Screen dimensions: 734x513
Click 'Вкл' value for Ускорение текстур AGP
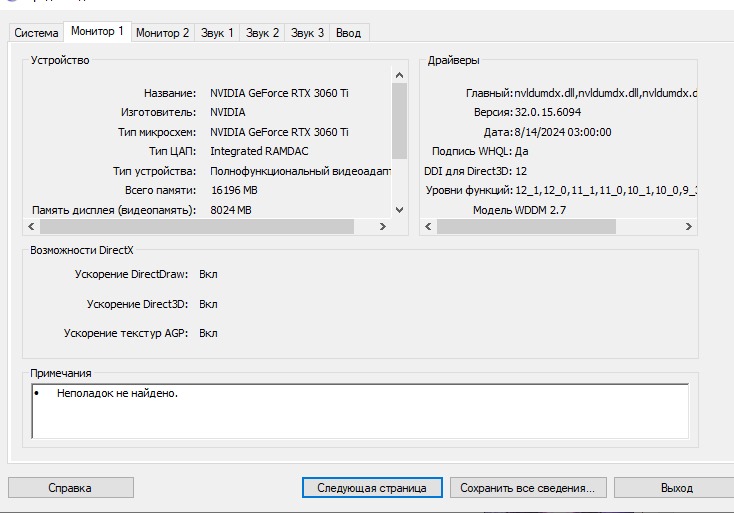pos(208,333)
